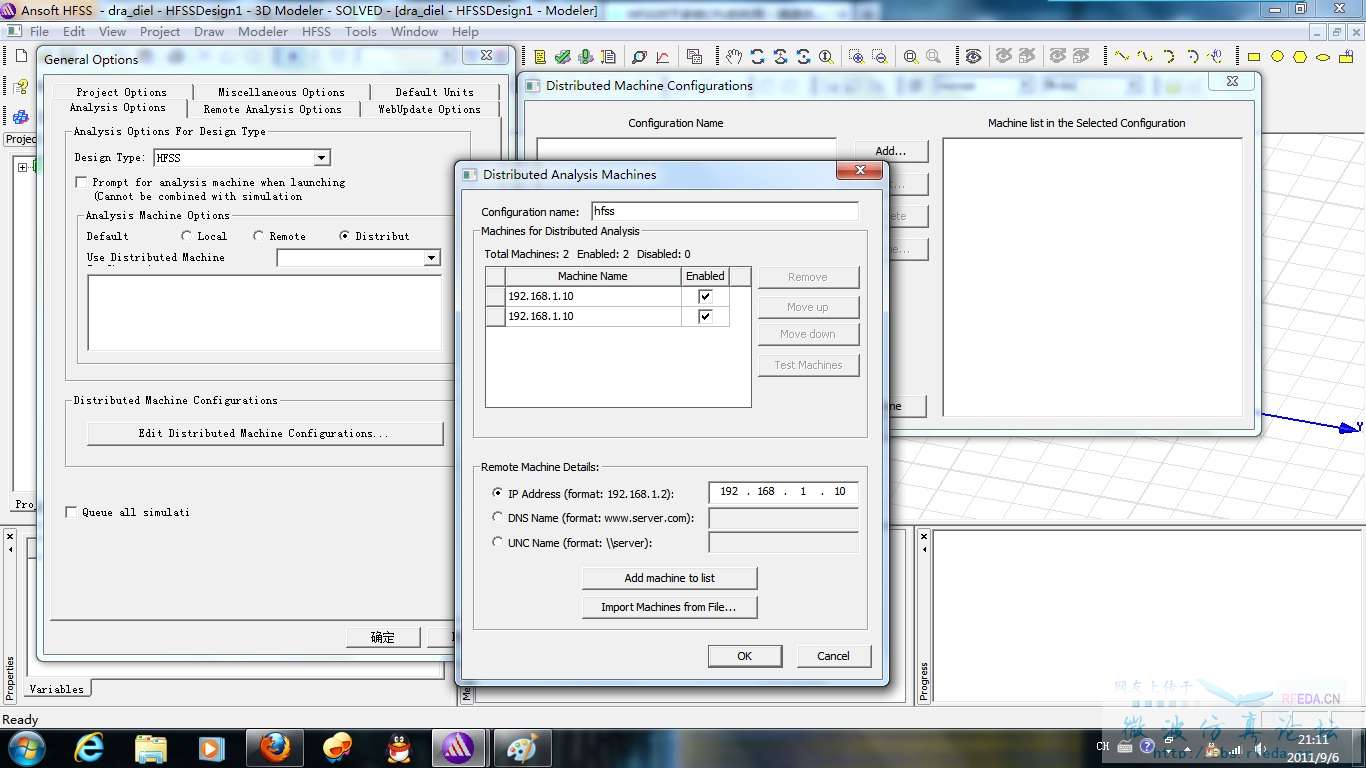
Task: Open the Modeler menu
Action: [x=263, y=31]
